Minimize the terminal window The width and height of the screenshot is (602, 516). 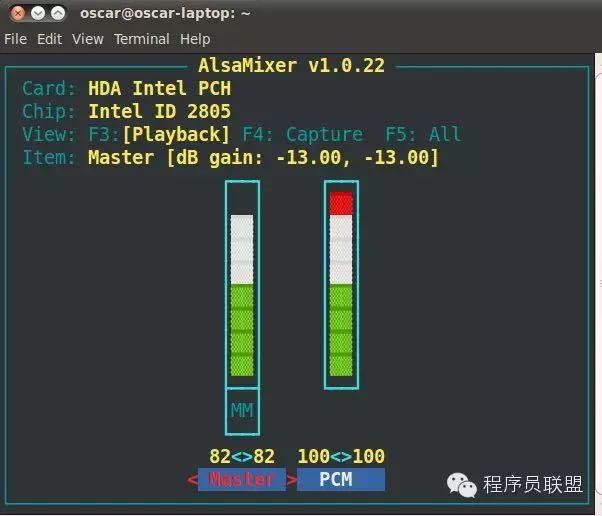(x=38, y=13)
